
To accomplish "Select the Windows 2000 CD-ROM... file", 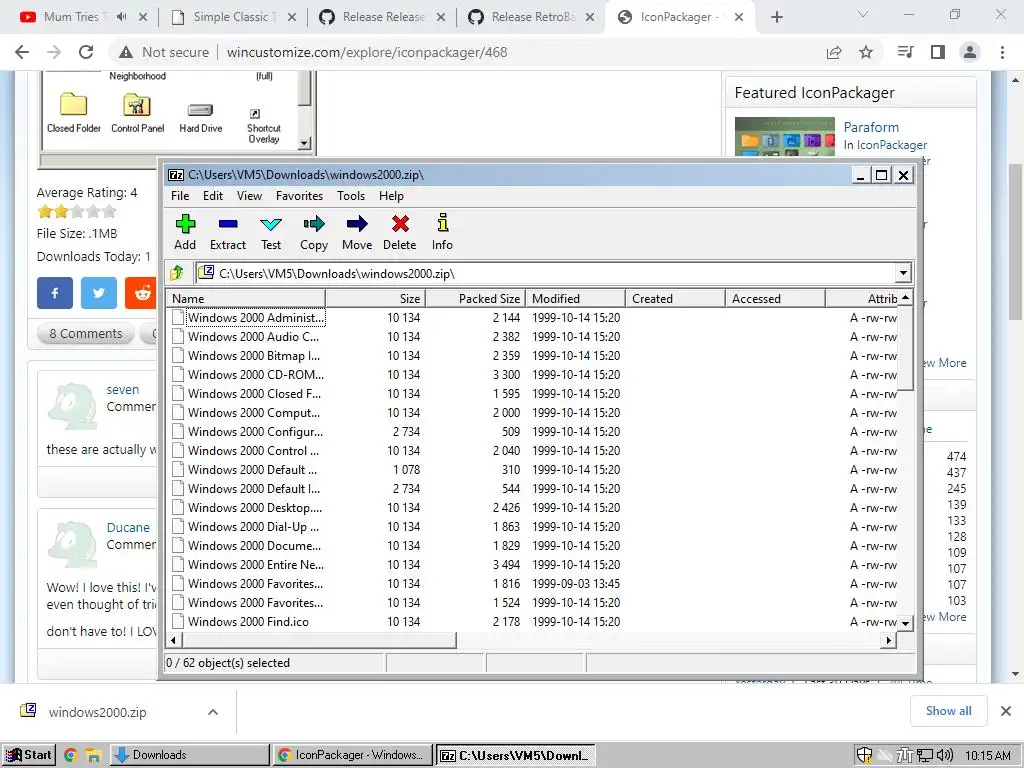I will coord(255,375).
